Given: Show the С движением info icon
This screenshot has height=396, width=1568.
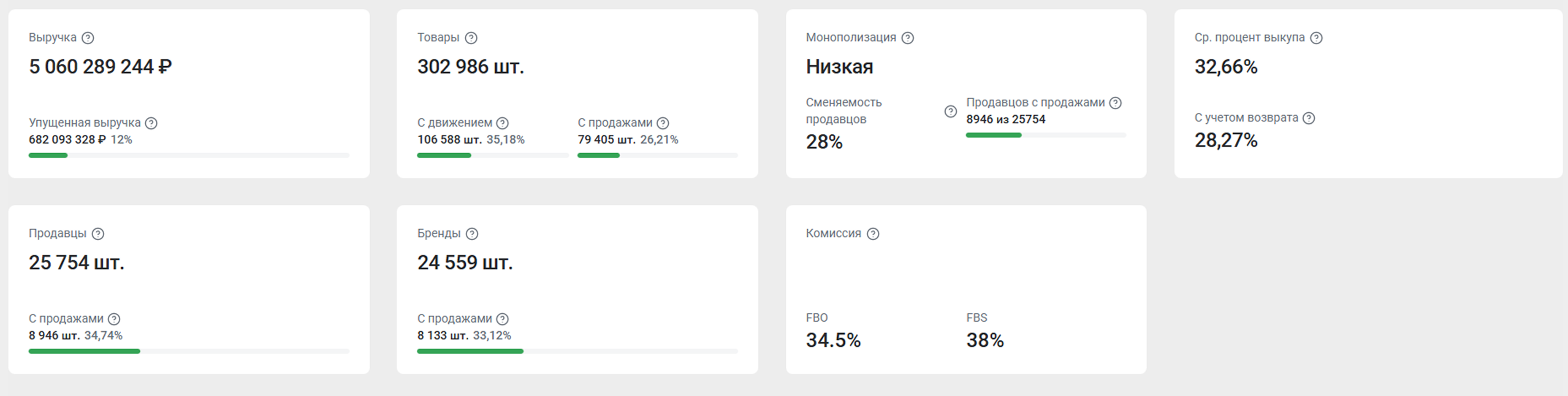Looking at the screenshot, I should pos(502,123).
